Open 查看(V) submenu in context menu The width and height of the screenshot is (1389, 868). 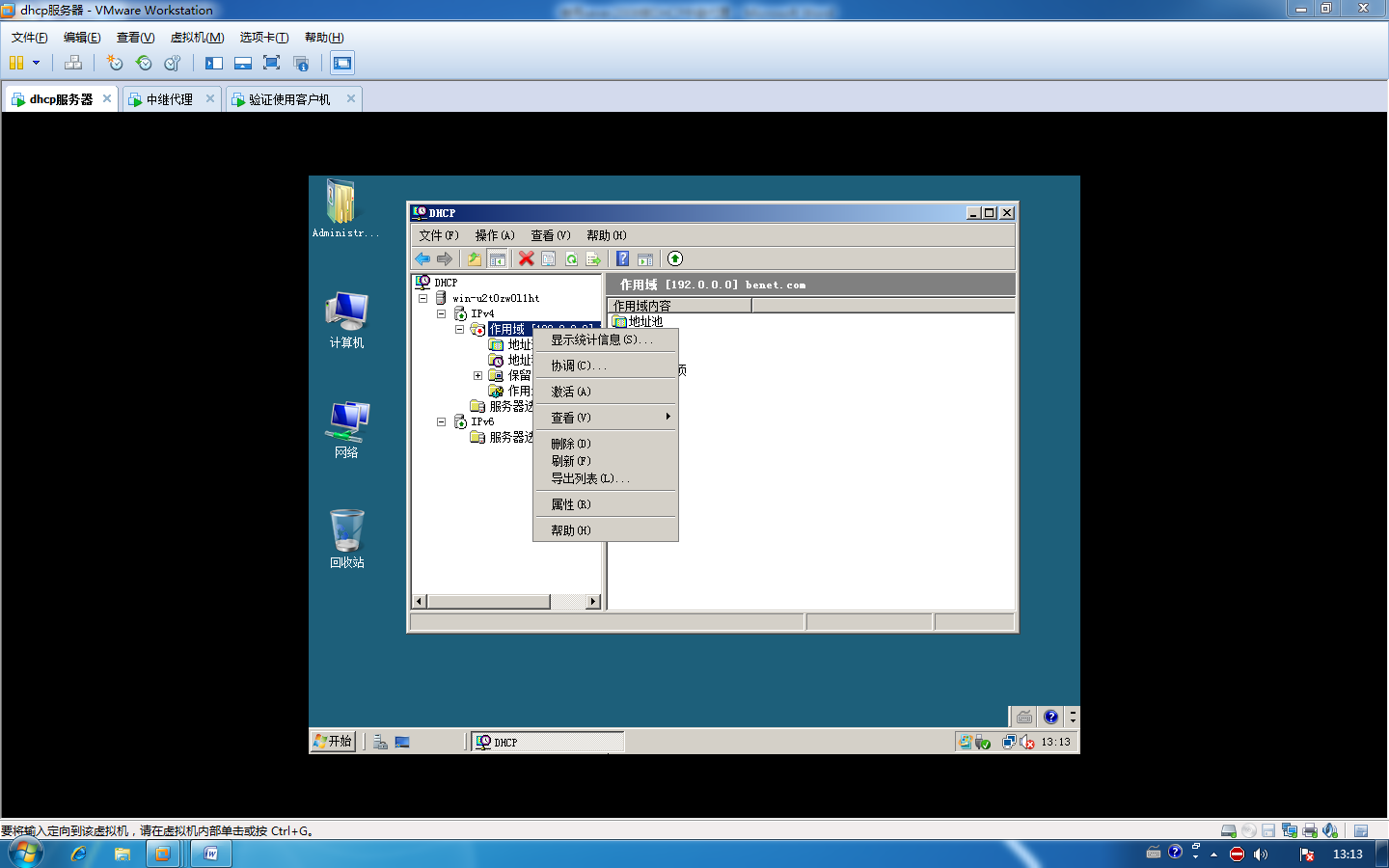tap(606, 418)
